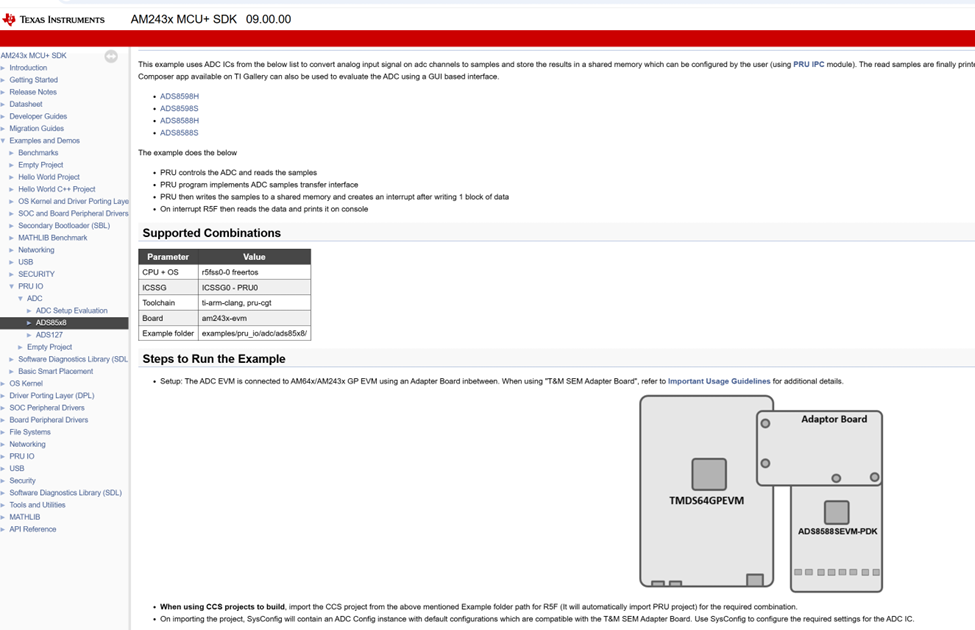This screenshot has width=975, height=630.
Task: Click the Steps to Run the Example heading
Action: 214,359
